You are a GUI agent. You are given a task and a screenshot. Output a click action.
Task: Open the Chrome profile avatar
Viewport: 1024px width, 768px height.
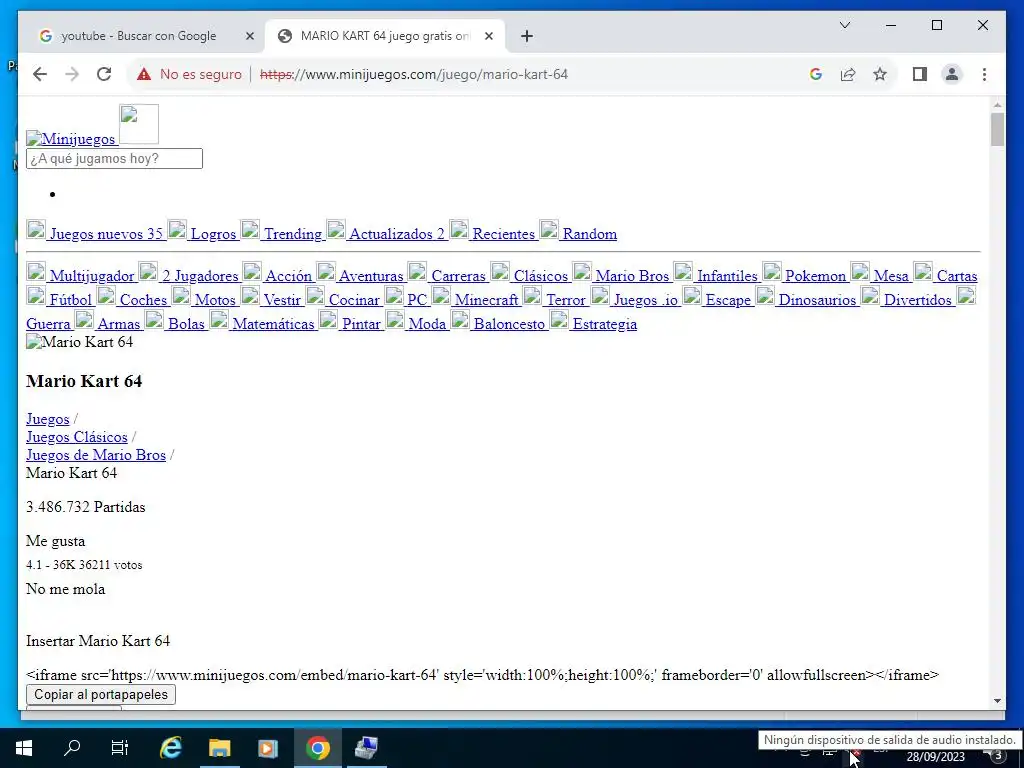tap(952, 74)
